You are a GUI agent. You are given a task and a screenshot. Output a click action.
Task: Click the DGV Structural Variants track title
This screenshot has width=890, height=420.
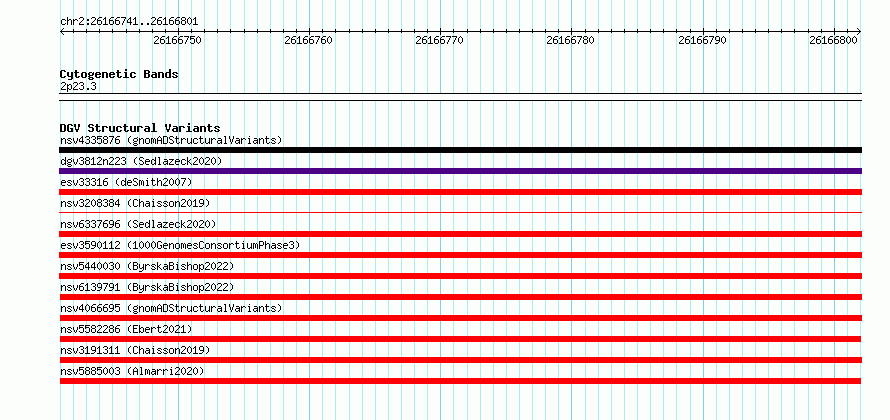(140, 128)
